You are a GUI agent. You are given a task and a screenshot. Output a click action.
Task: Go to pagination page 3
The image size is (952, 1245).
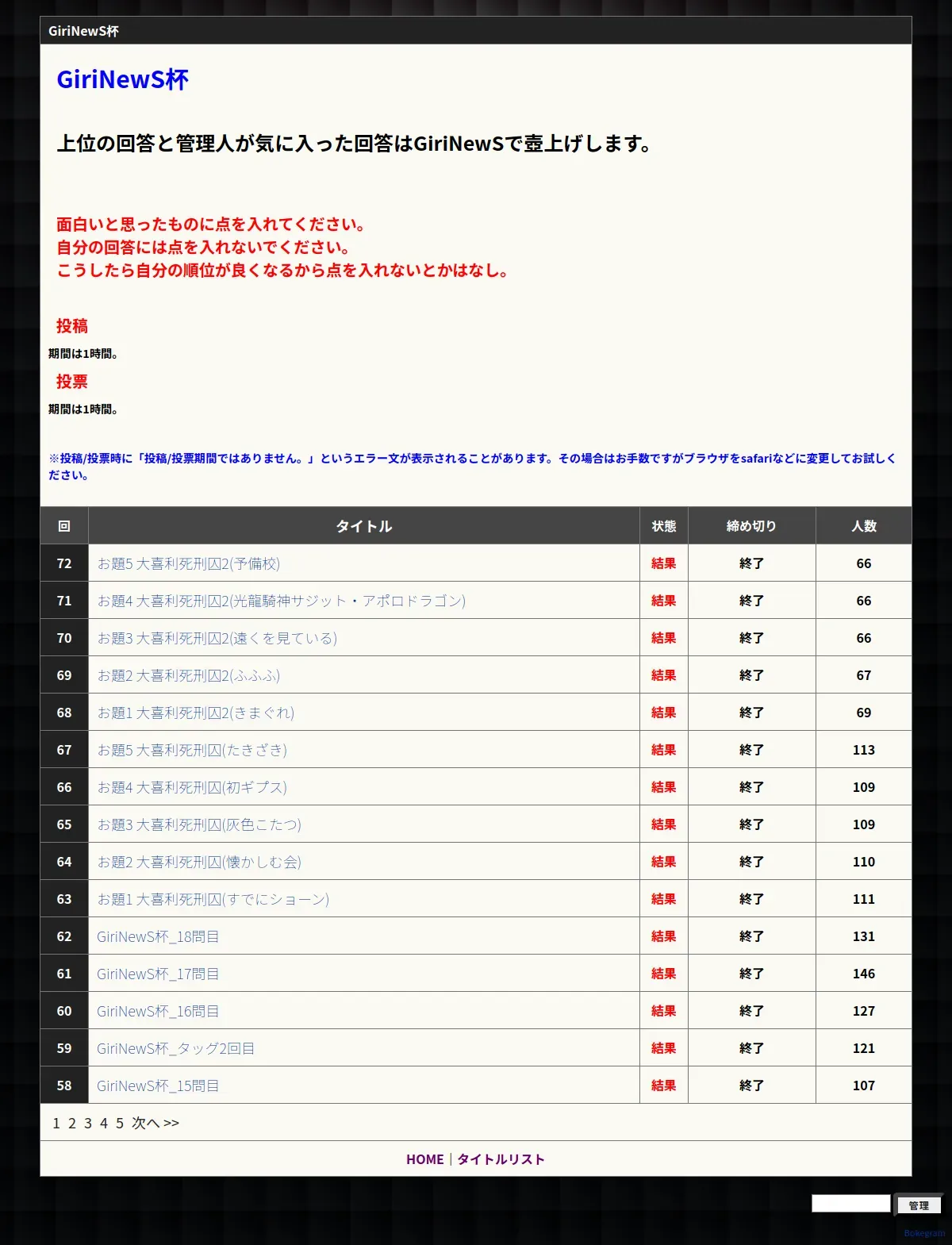88,1124
